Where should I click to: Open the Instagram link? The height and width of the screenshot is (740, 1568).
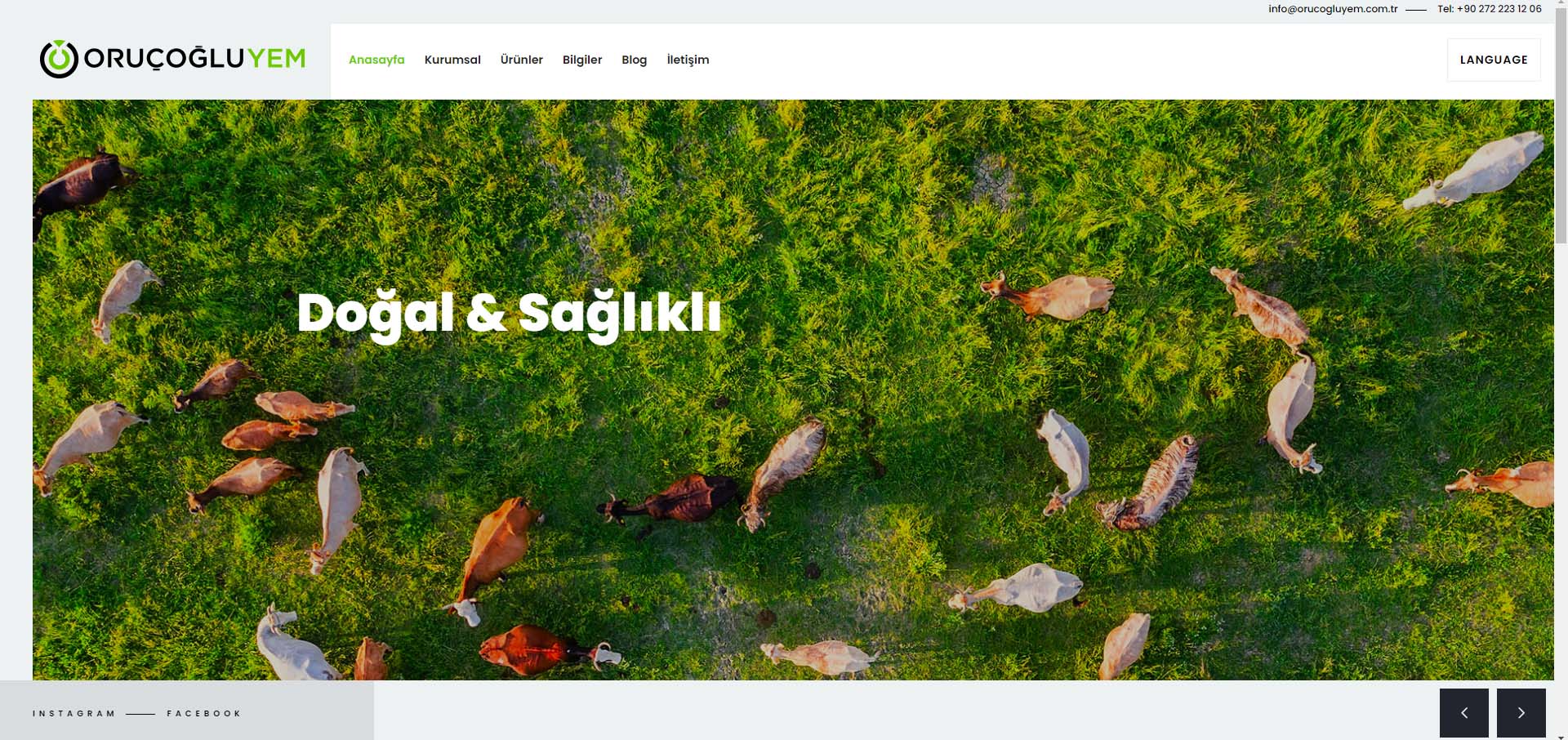coord(73,713)
